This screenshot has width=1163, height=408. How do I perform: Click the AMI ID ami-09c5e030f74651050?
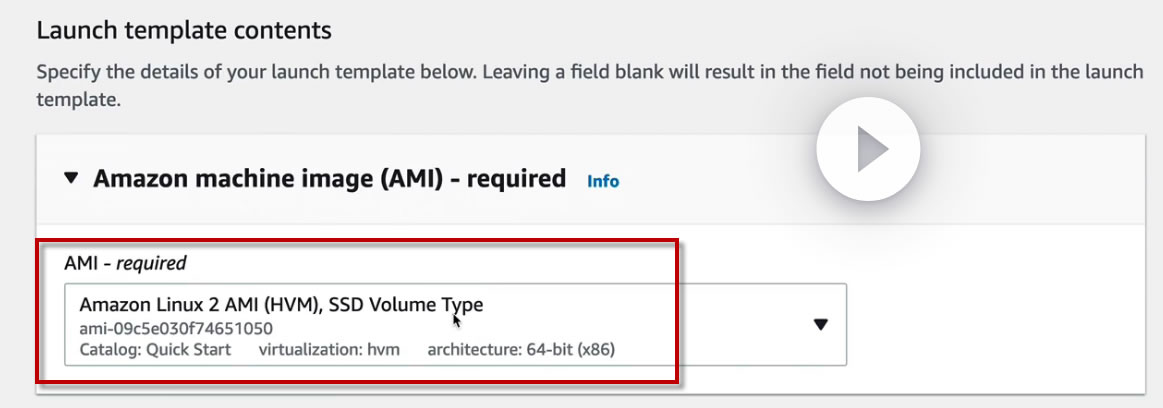coord(176,328)
